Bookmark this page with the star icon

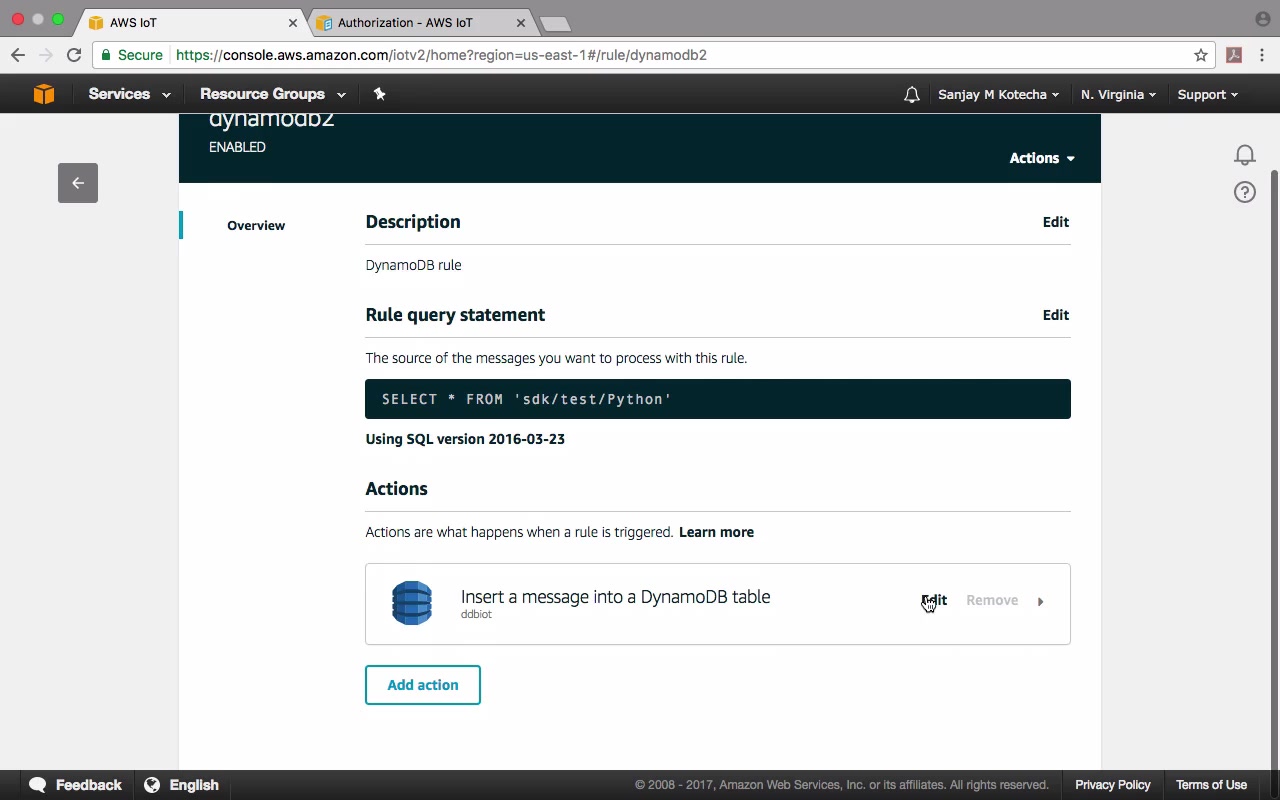[x=1201, y=55]
